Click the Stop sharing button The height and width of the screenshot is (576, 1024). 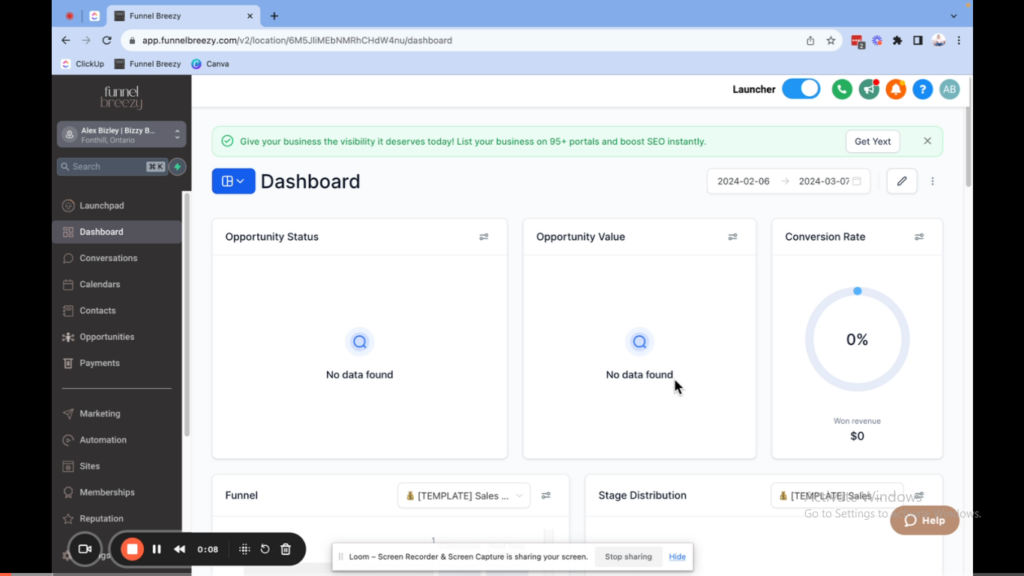[628, 557]
